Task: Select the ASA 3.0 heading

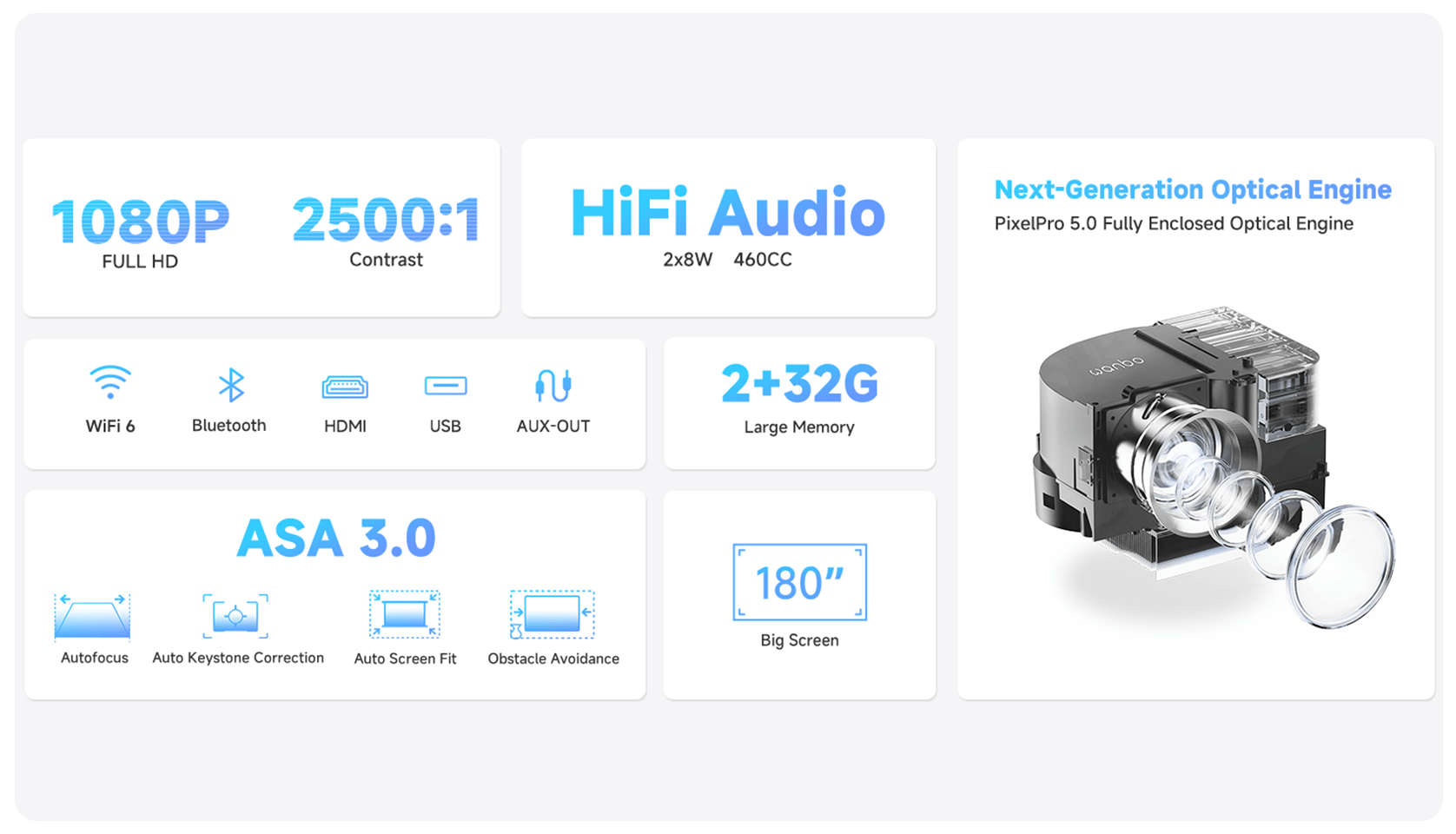Action: (336, 538)
